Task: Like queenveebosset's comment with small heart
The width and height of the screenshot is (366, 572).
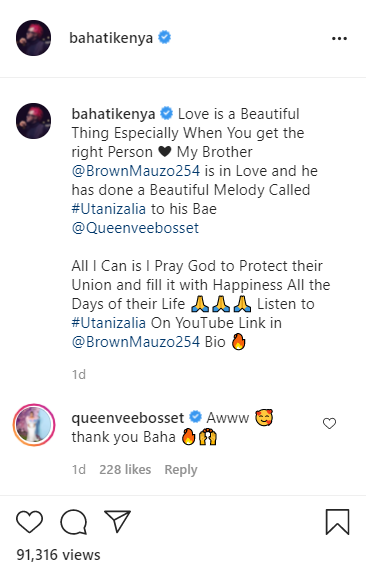Action: point(329,424)
